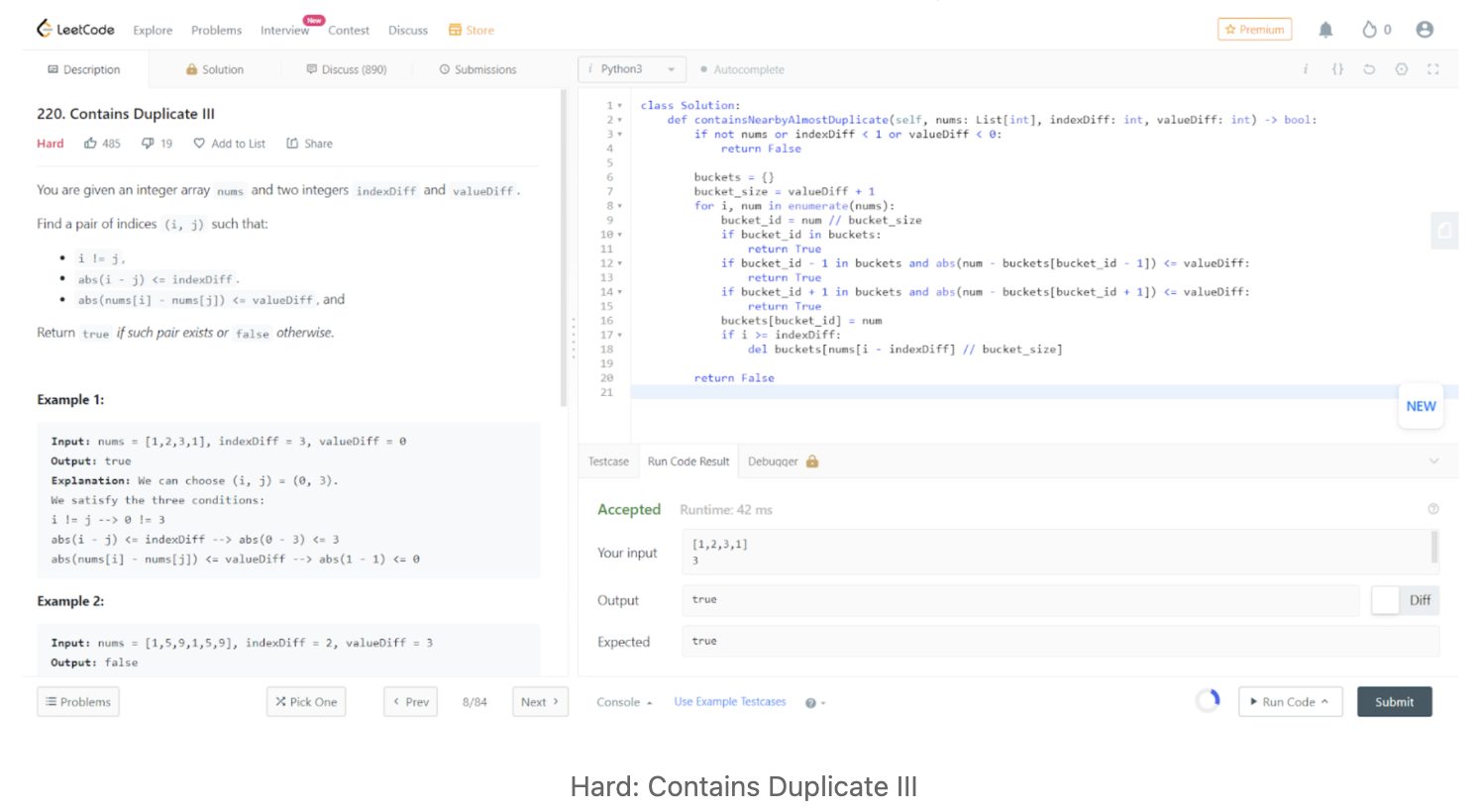The image size is (1481, 812).
Task: Switch to the Submissions tab
Action: pyautogui.click(x=477, y=69)
